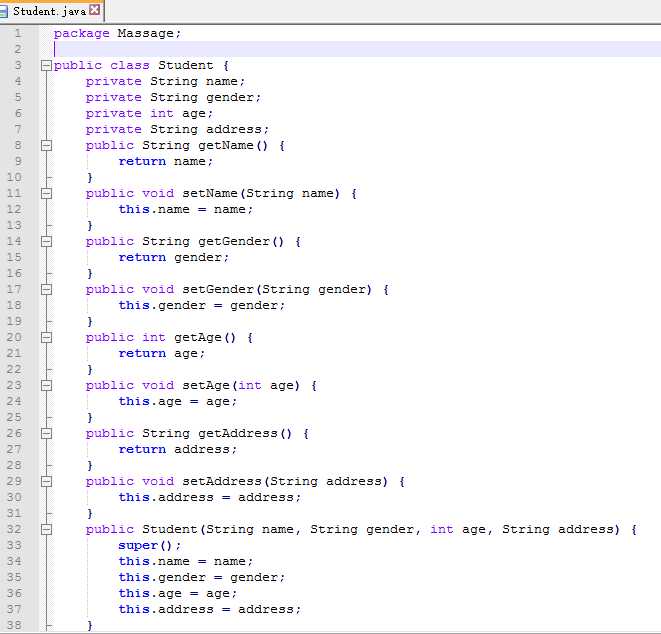Click 'Student' class name on line 3
This screenshot has width=661, height=634.
pos(185,65)
